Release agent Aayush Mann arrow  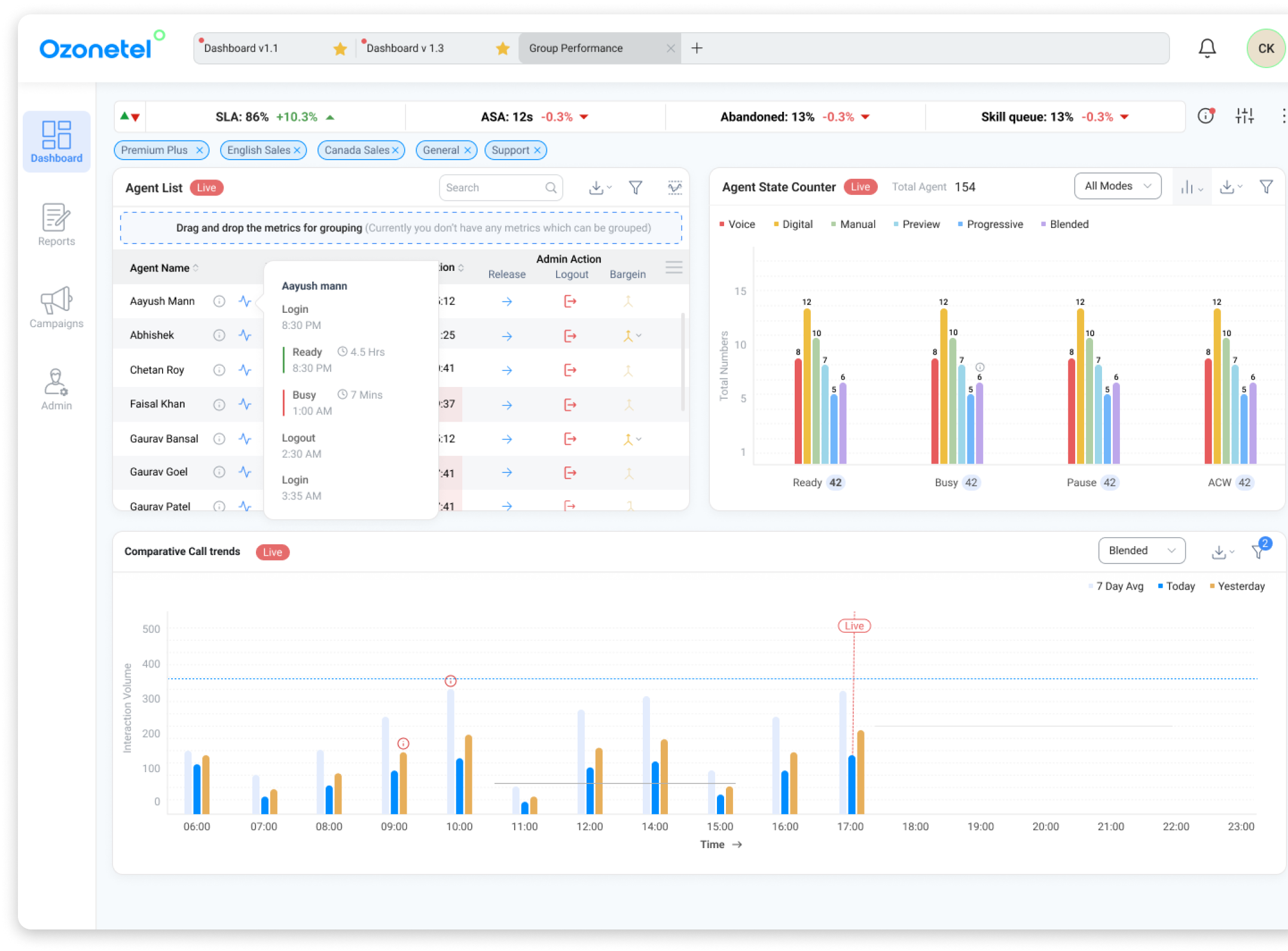(x=507, y=301)
